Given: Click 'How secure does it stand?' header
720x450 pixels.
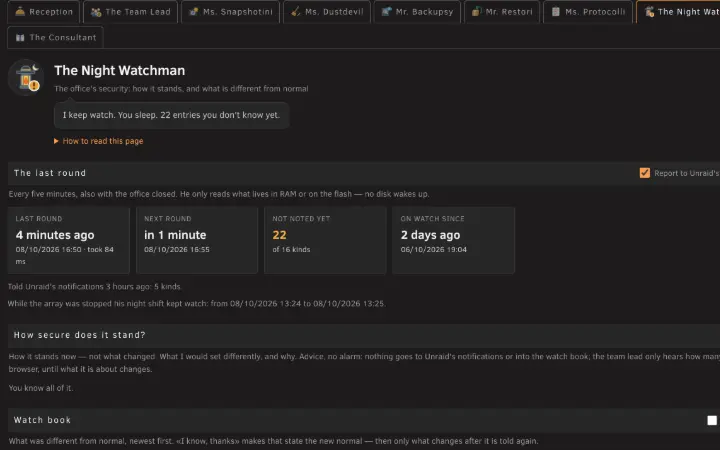Looking at the screenshot, I should click(79, 335).
